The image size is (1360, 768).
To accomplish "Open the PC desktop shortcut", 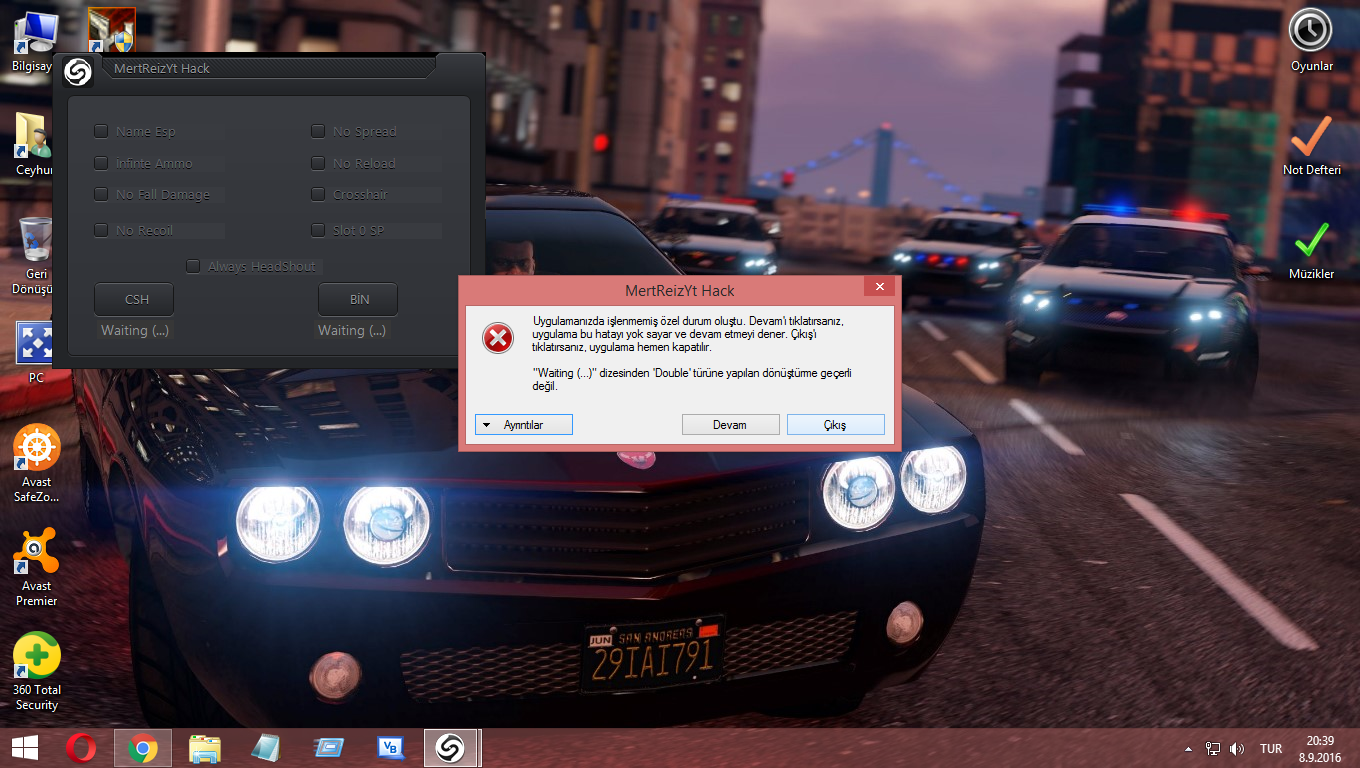I will pyautogui.click(x=36, y=352).
